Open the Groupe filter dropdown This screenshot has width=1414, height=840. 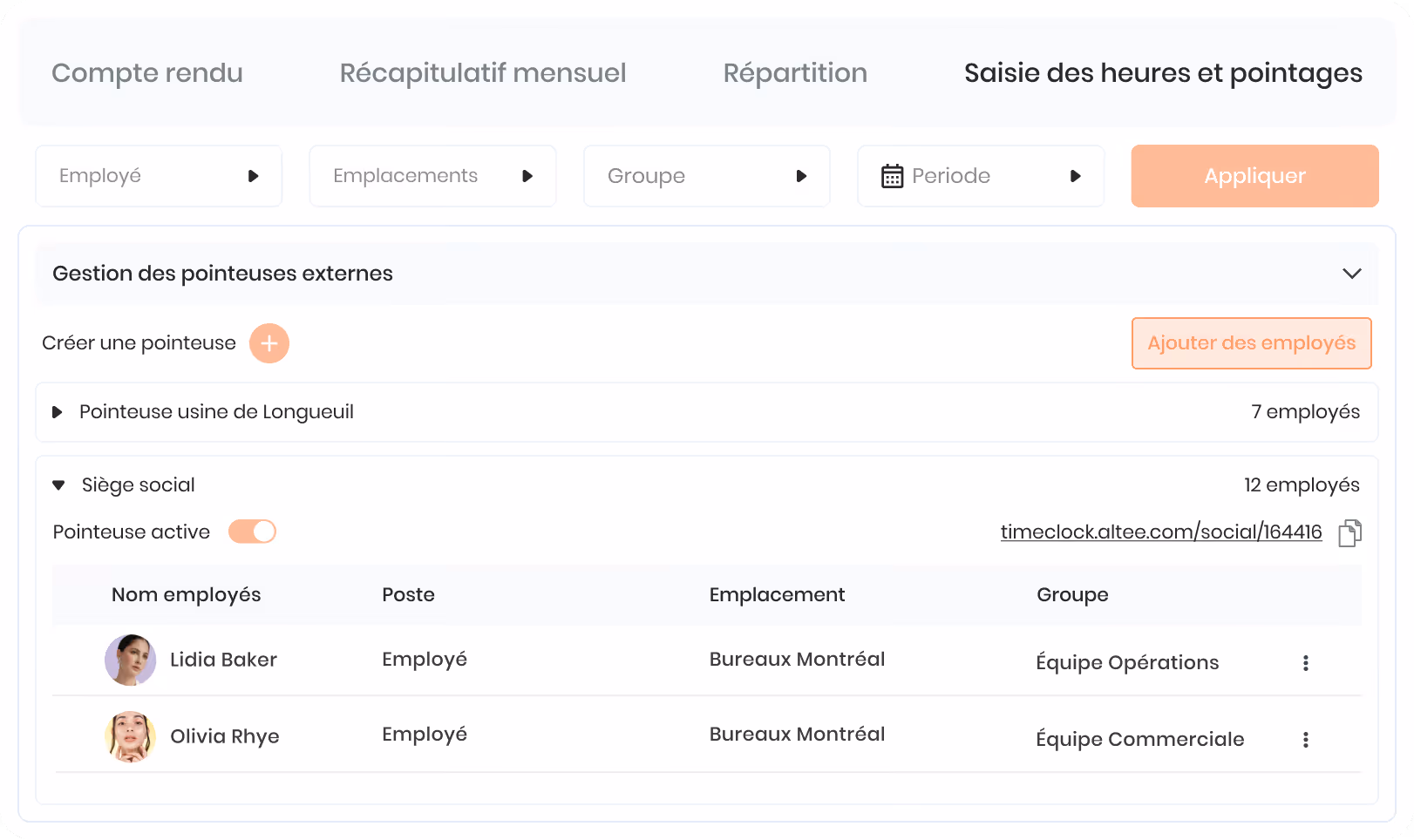tap(706, 176)
